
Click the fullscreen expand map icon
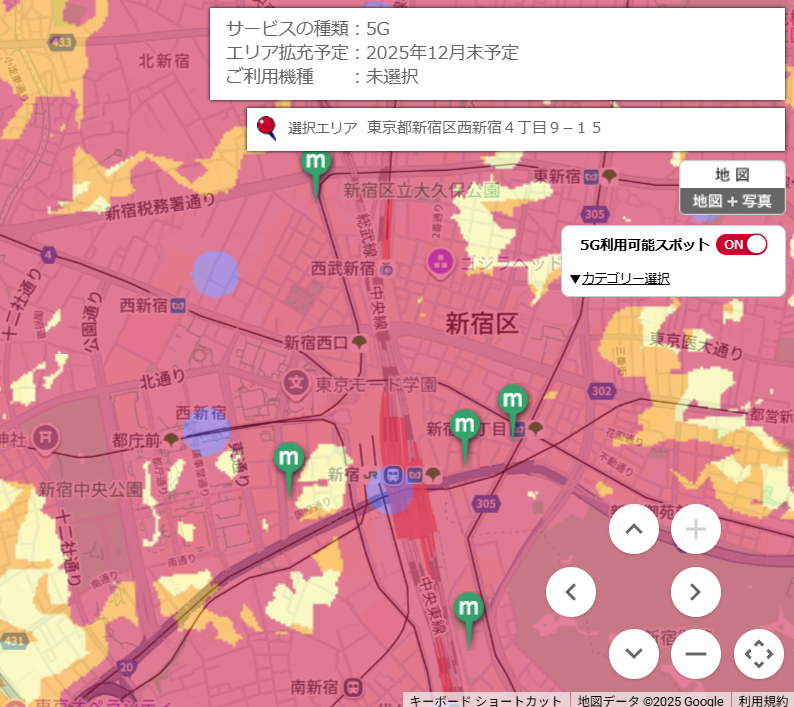click(x=758, y=654)
